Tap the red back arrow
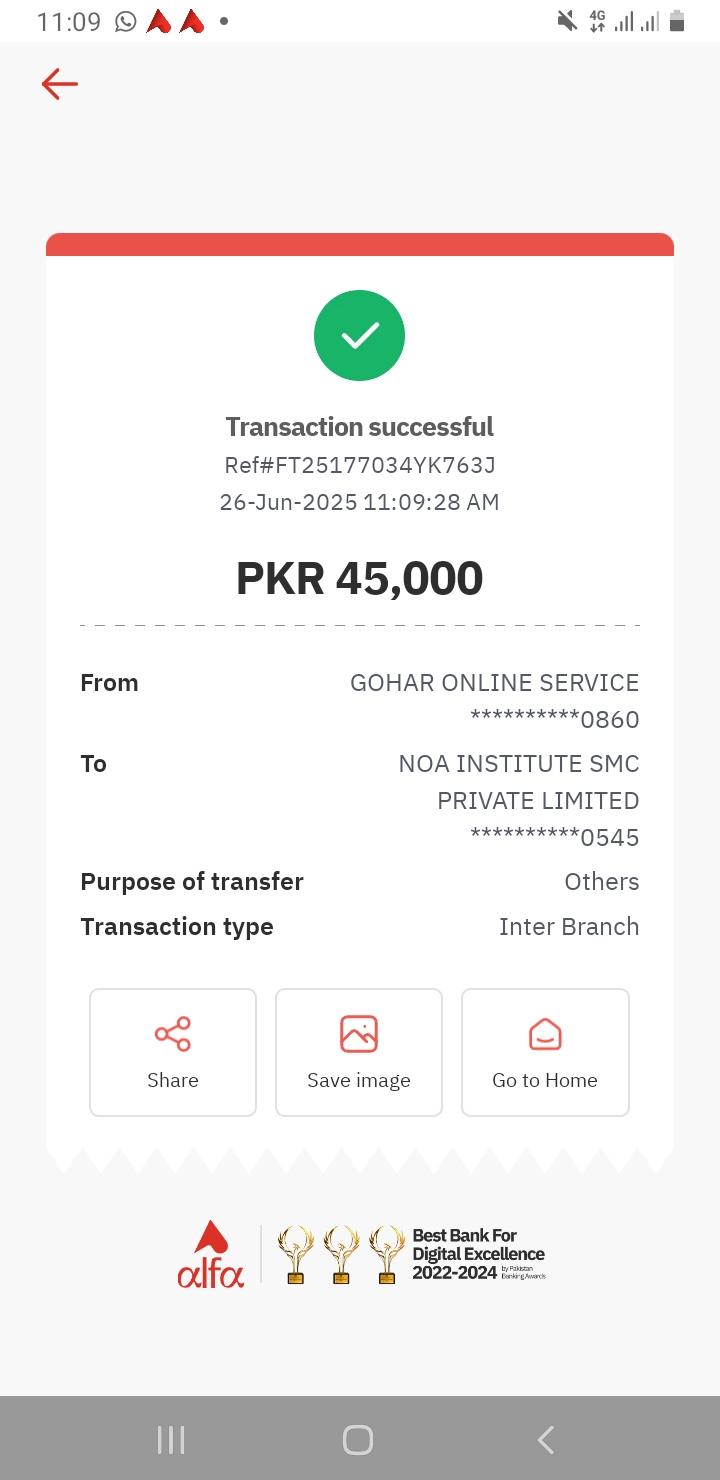Screen dimensions: 720x1480 pyautogui.click(x=60, y=84)
